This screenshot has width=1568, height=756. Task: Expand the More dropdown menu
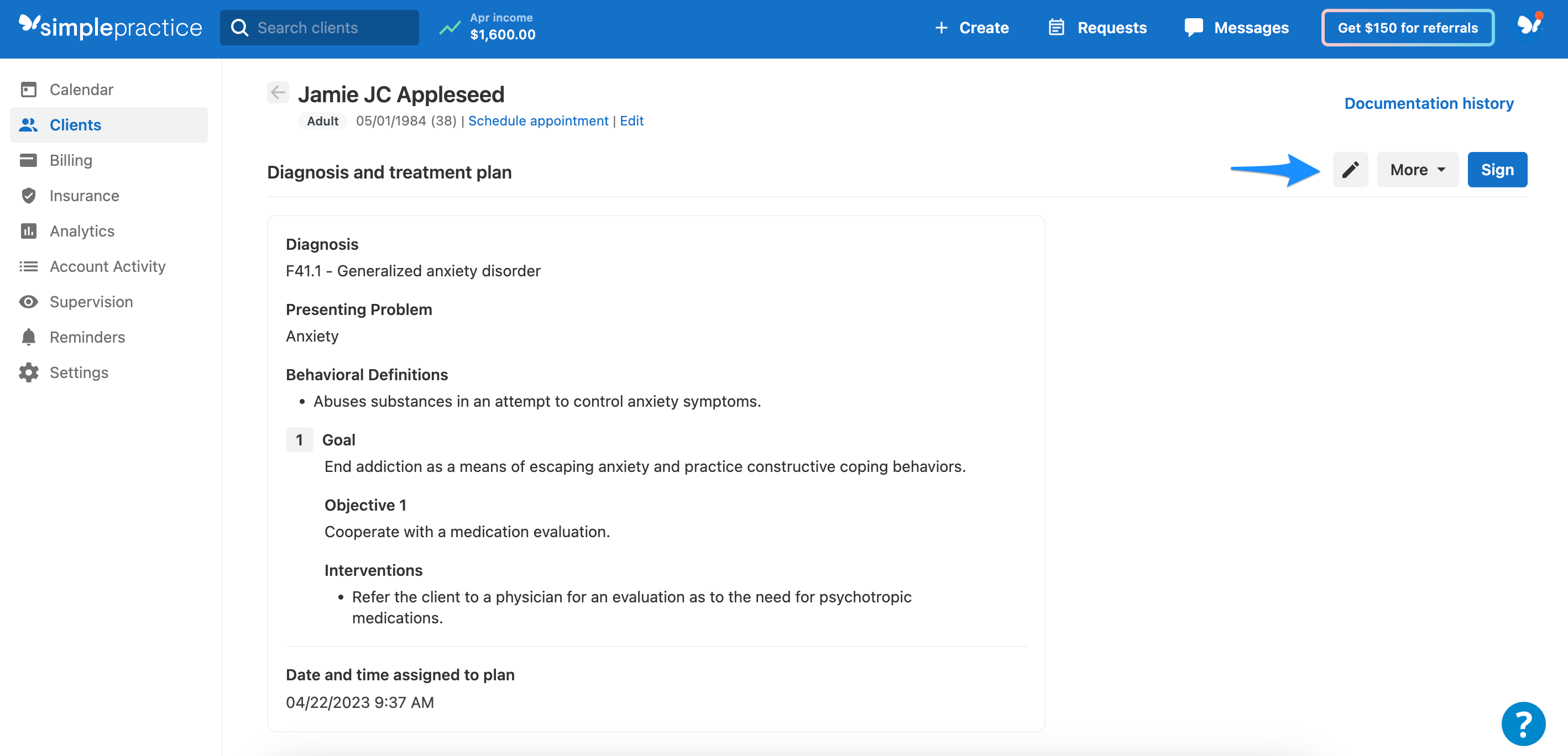click(x=1417, y=170)
